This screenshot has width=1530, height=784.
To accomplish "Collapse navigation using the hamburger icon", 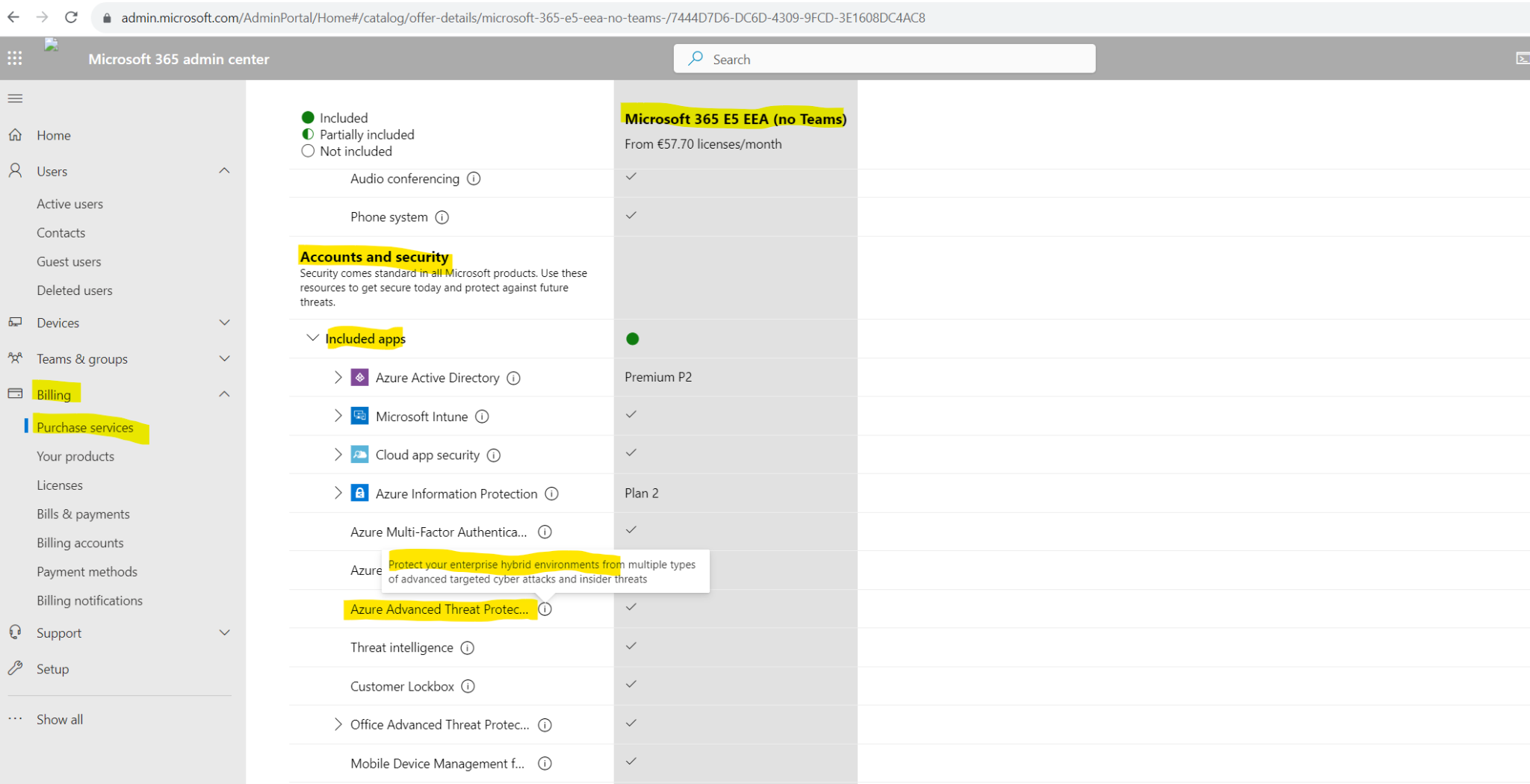I will [14, 98].
